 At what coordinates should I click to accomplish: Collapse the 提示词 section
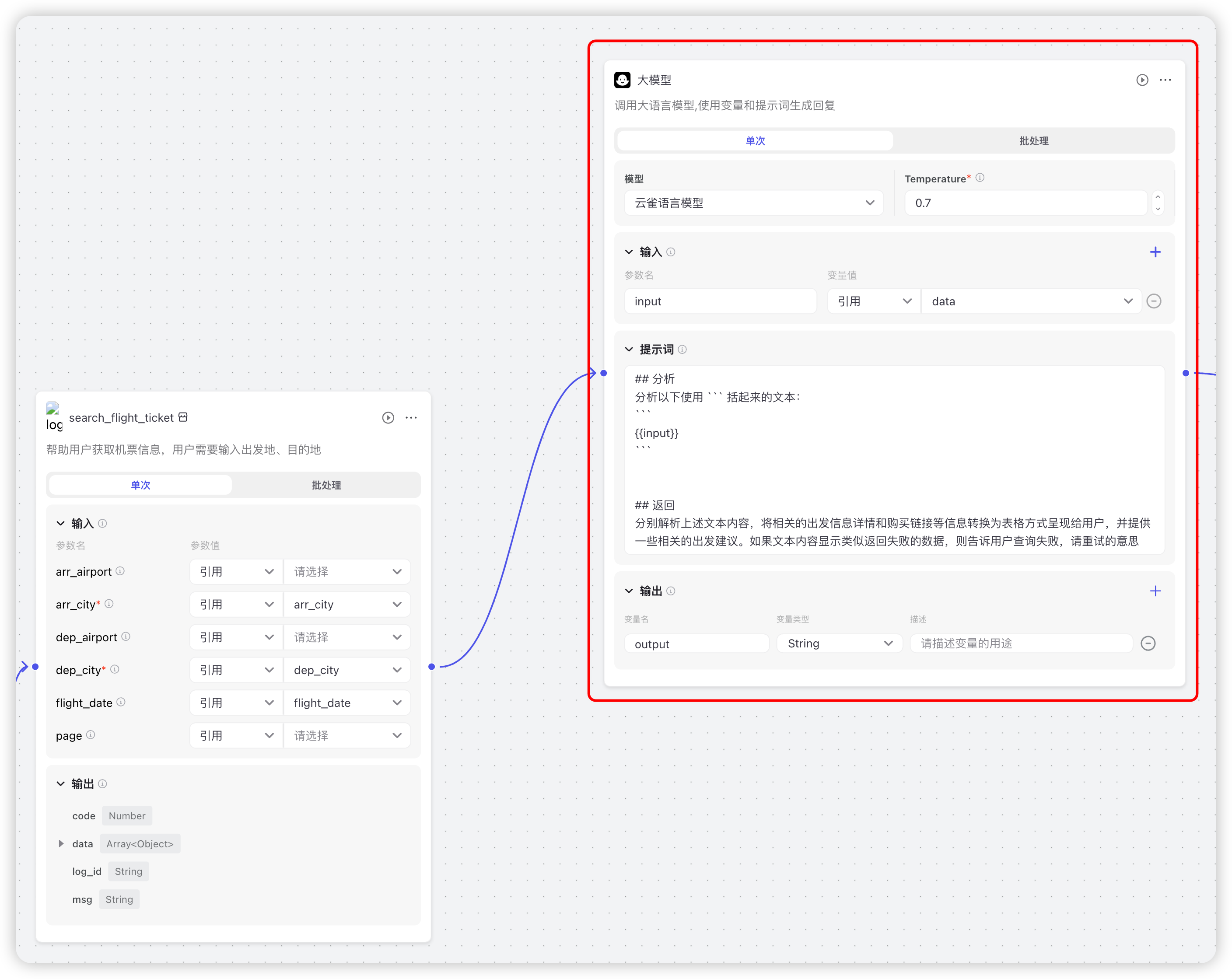pos(629,349)
